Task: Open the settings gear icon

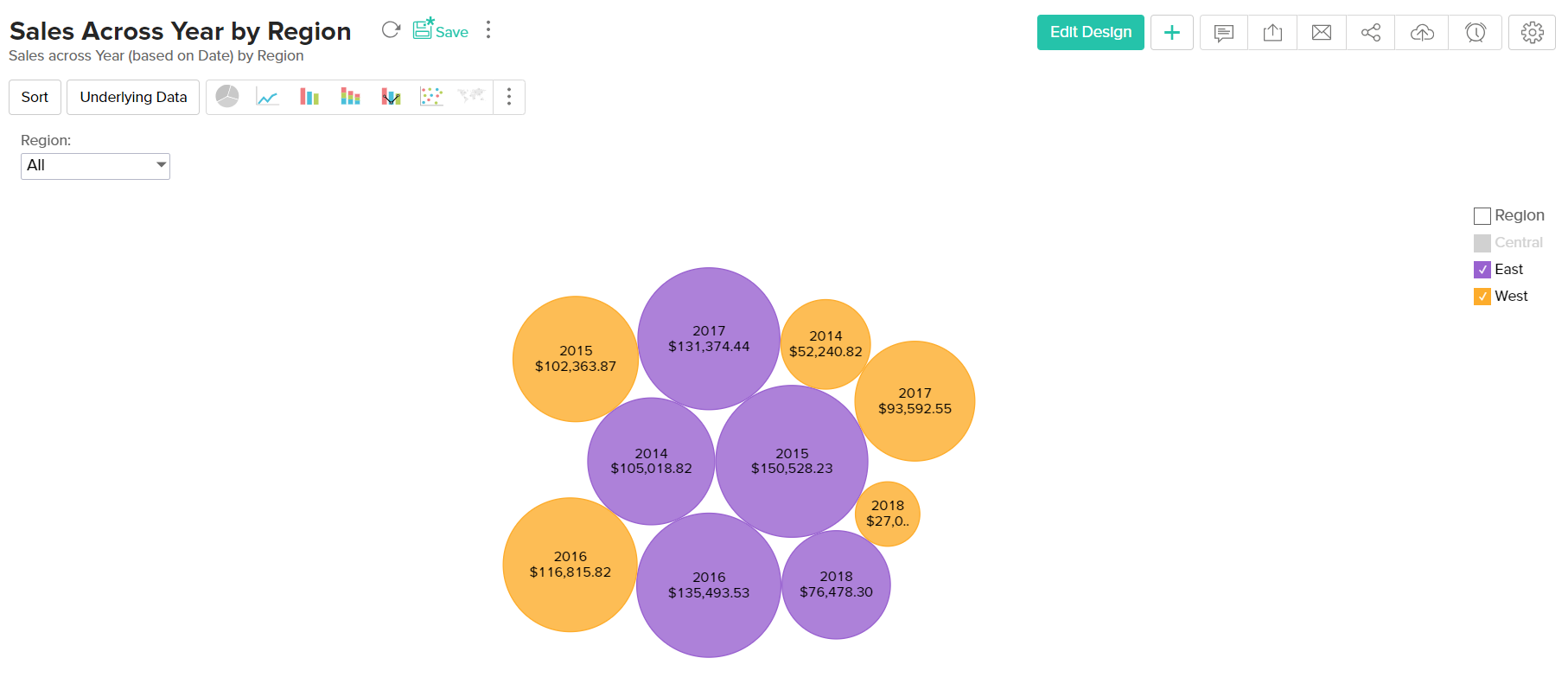Action: click(1532, 33)
